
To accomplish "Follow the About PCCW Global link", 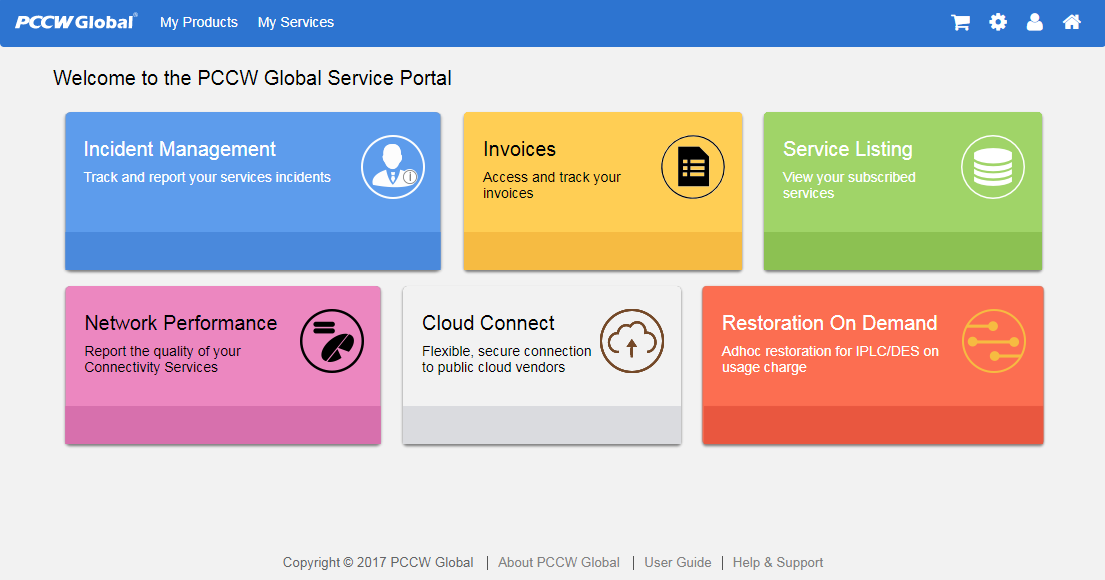I will [x=559, y=562].
